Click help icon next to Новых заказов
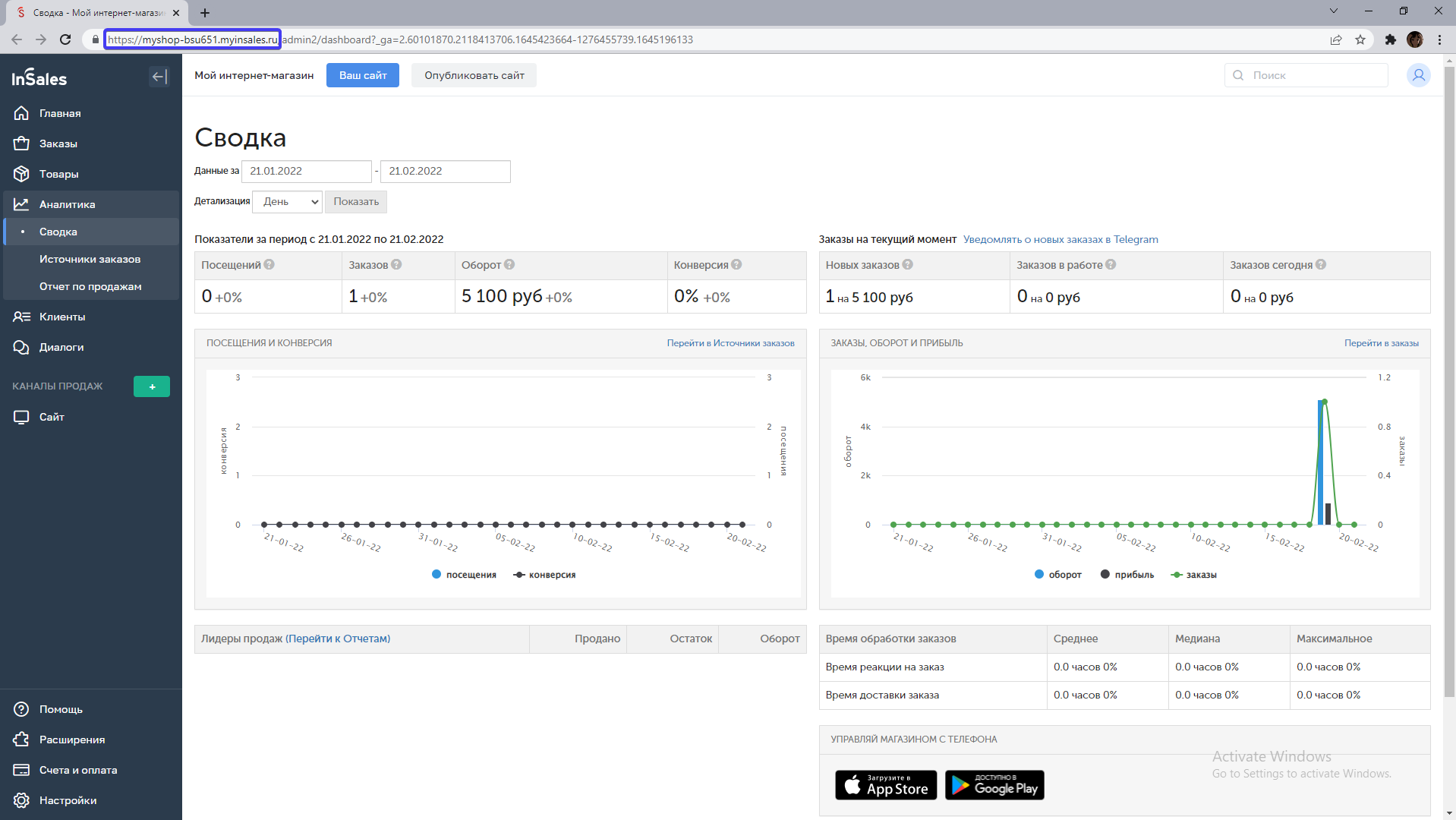Screen dimensions: 1456x820 [x=908, y=265]
